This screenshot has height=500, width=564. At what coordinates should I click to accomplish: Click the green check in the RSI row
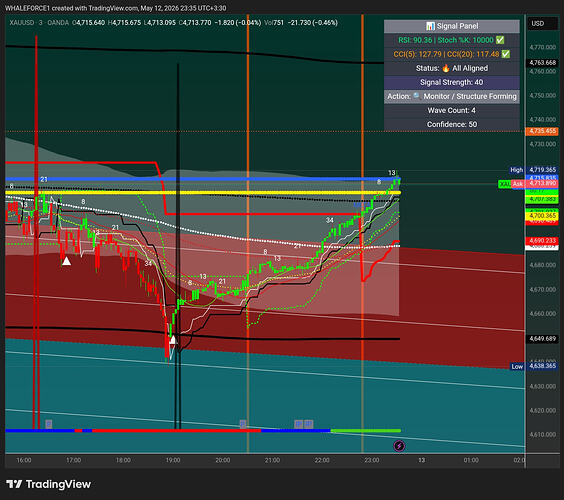point(500,40)
